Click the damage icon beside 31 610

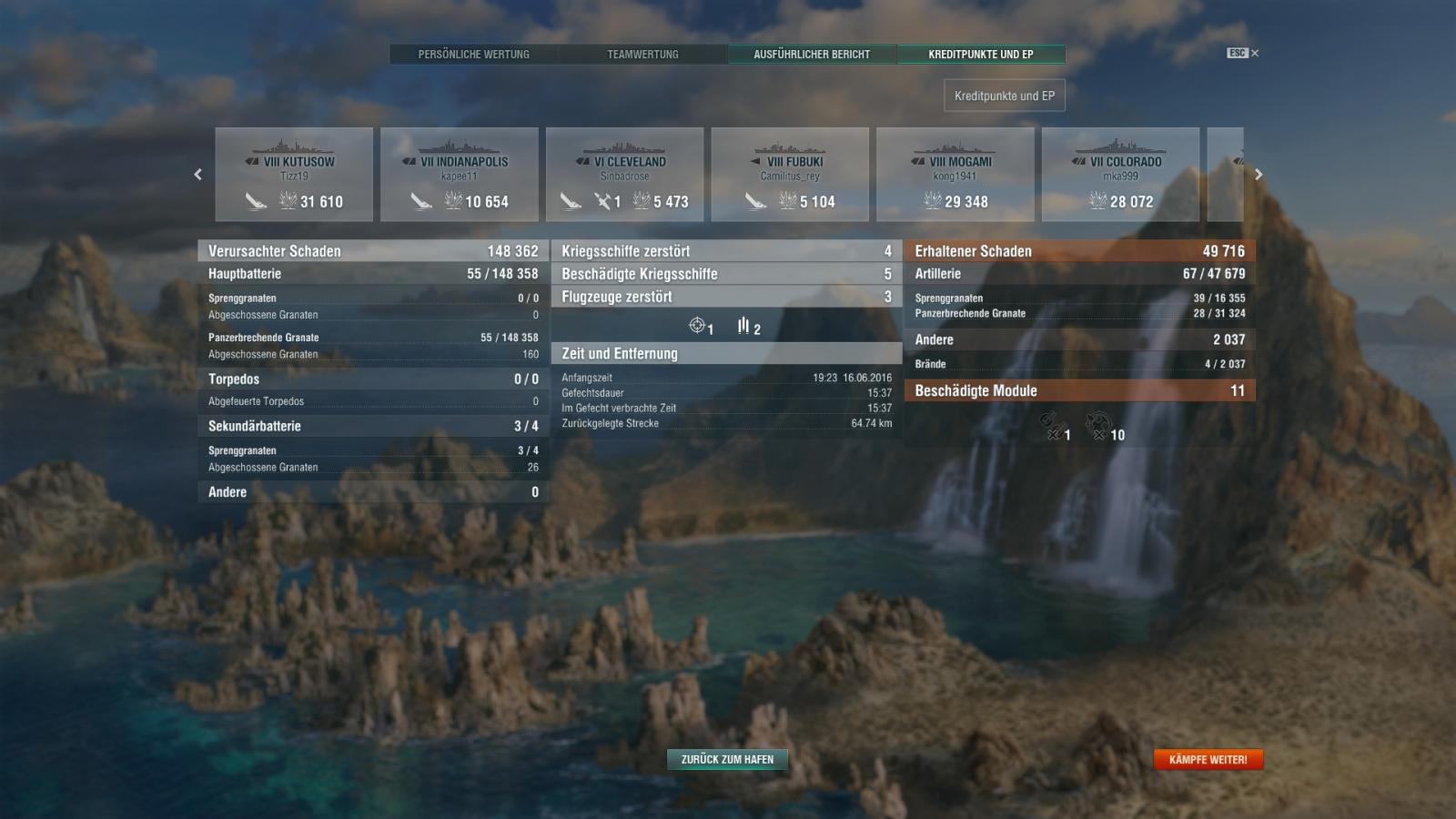point(288,200)
